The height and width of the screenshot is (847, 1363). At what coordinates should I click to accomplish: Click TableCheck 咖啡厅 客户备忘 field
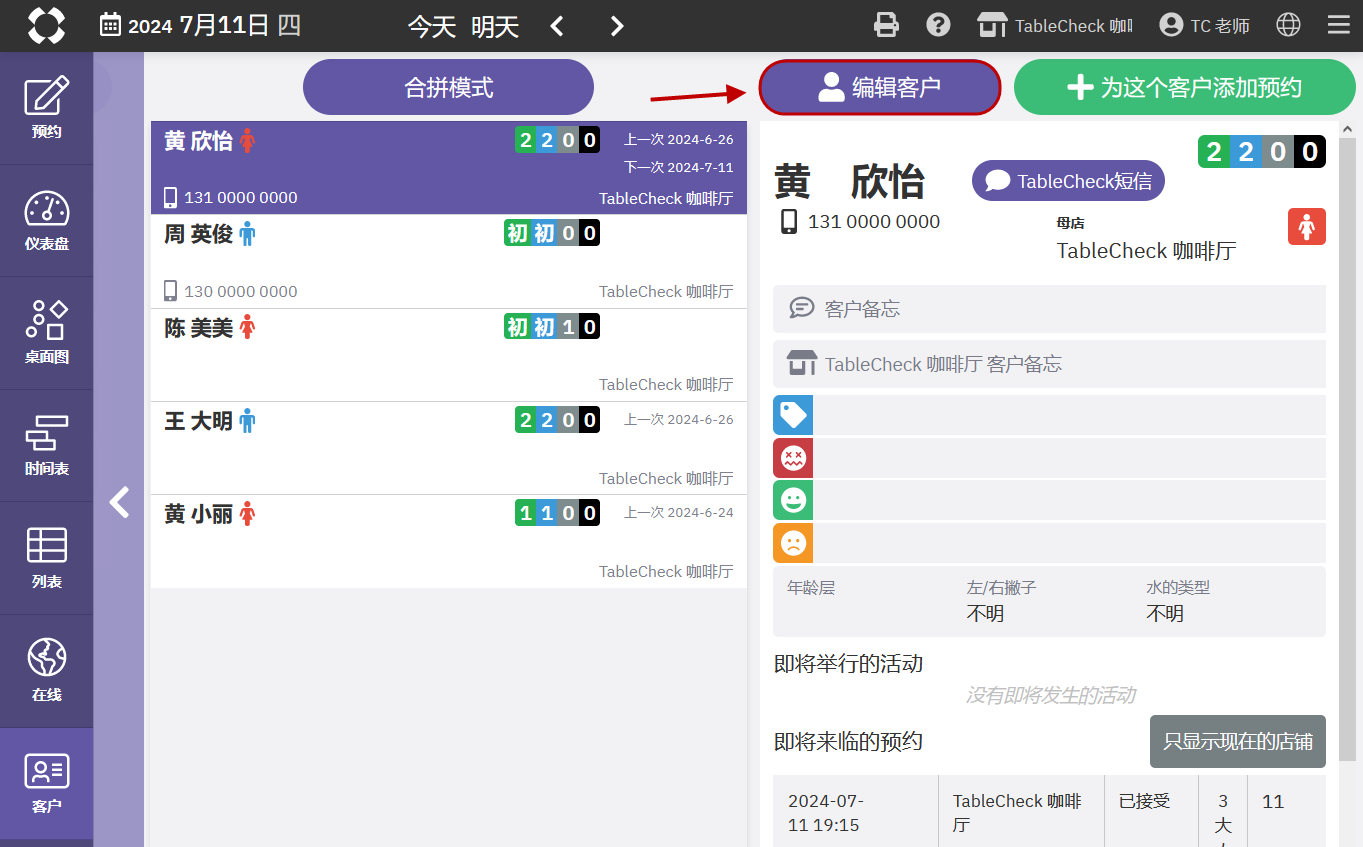tap(1049, 364)
